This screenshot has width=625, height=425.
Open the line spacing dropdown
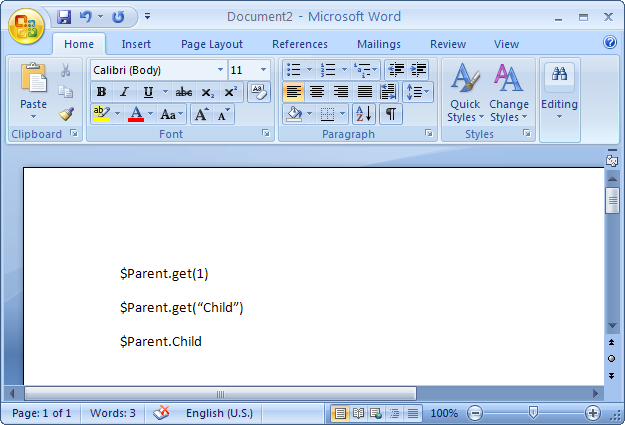tap(418, 92)
